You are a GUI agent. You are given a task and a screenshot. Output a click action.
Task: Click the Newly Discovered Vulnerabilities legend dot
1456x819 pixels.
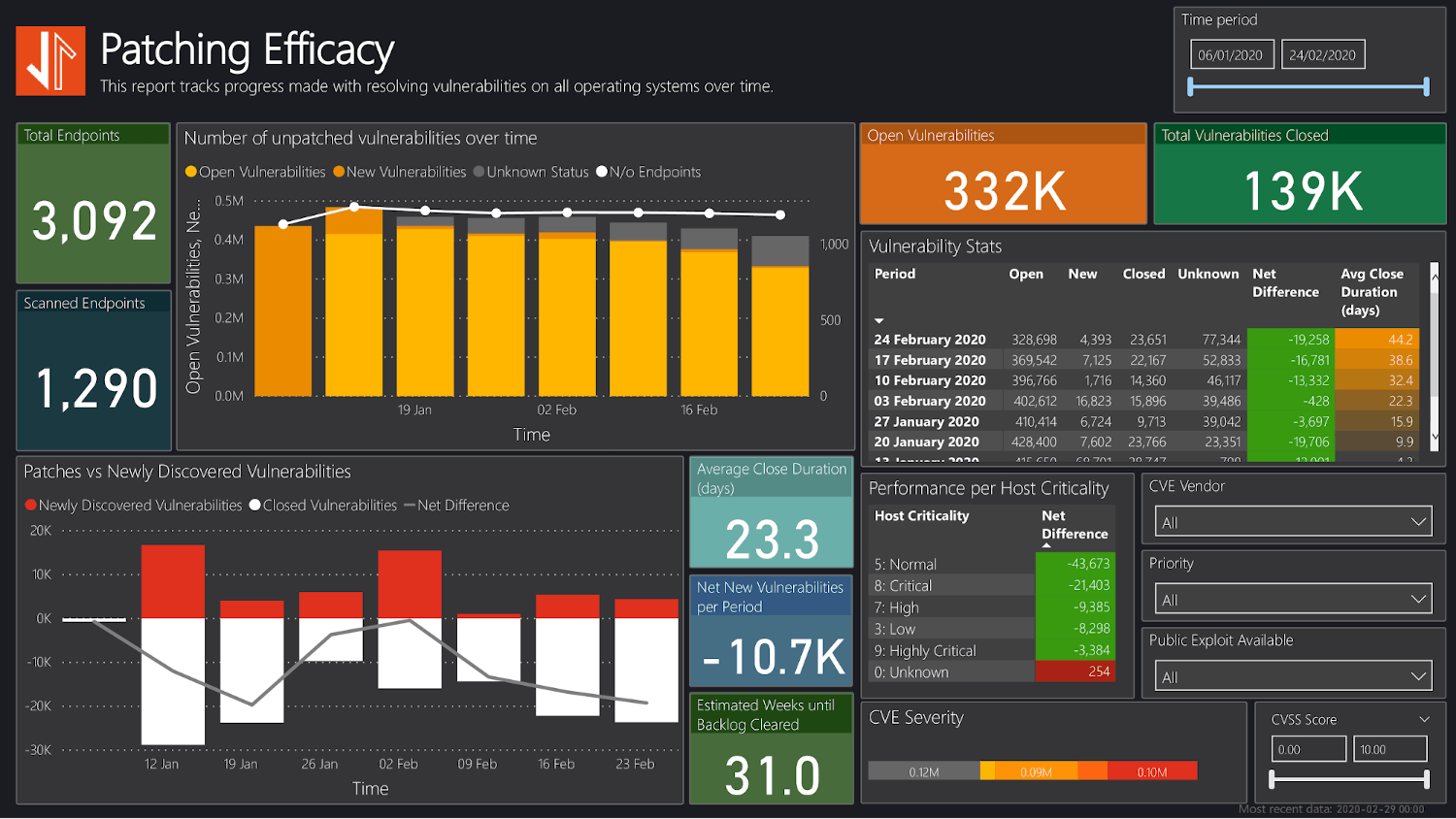pos(30,505)
